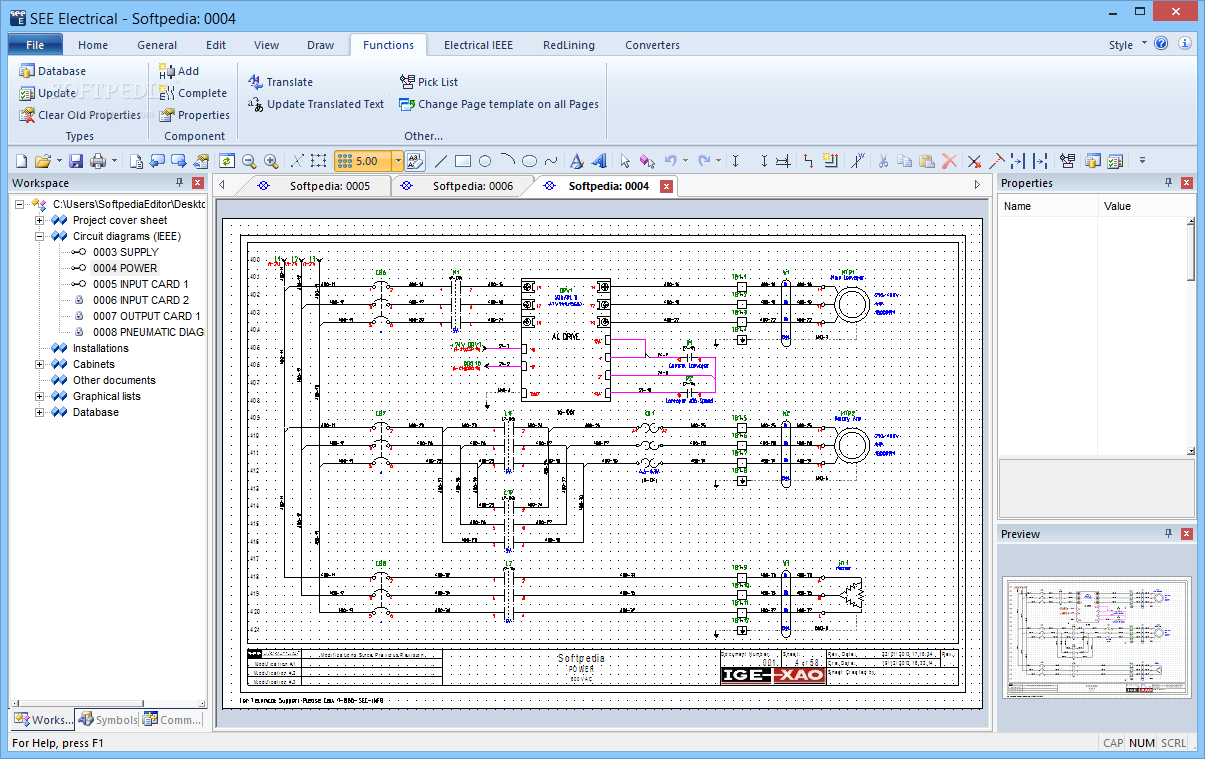
Task: Open the Electrical IEEE ribbon tab
Action: [x=479, y=45]
